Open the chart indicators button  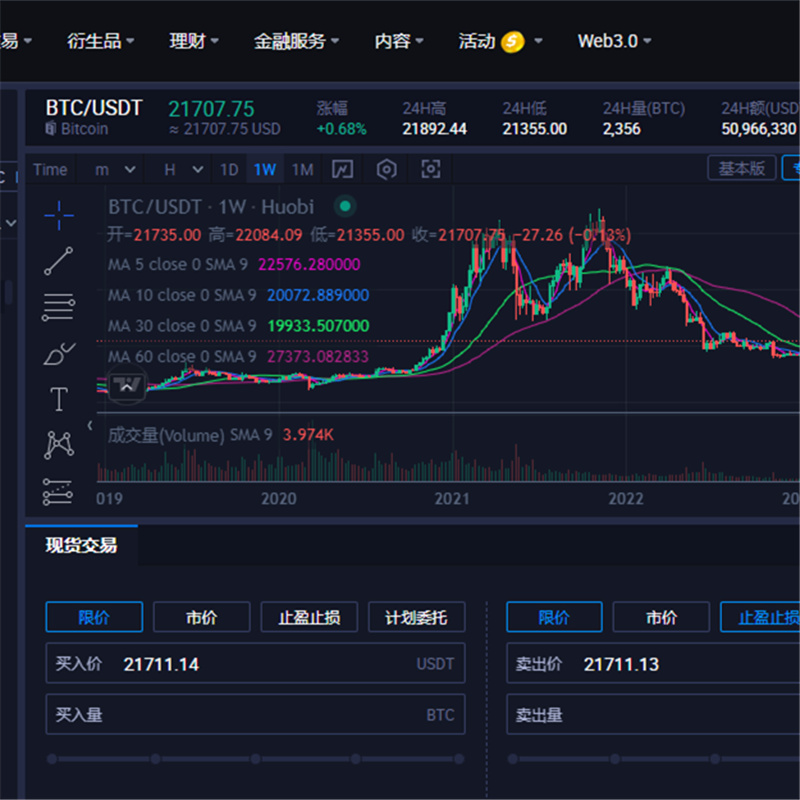pos(342,169)
